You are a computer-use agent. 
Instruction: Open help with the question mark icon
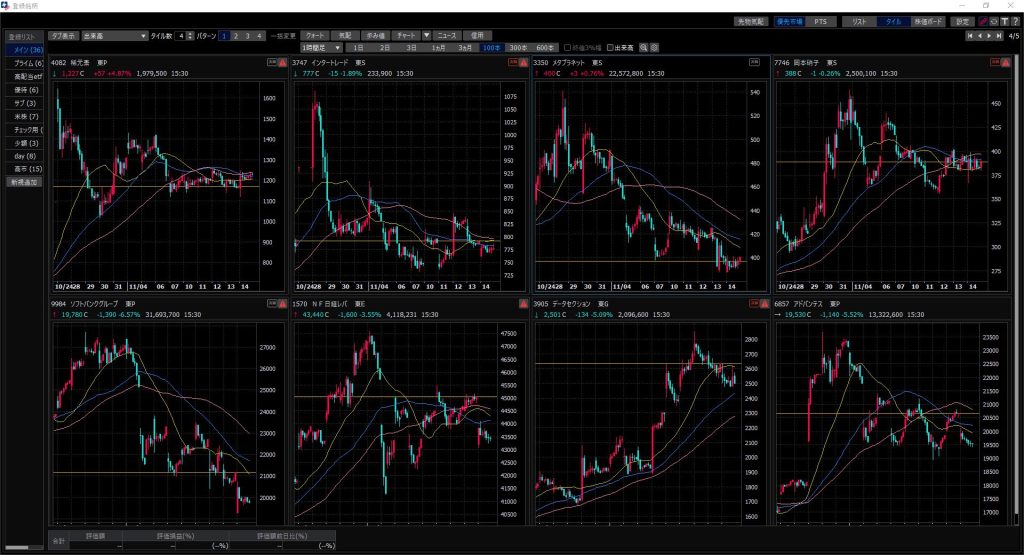point(1015,21)
